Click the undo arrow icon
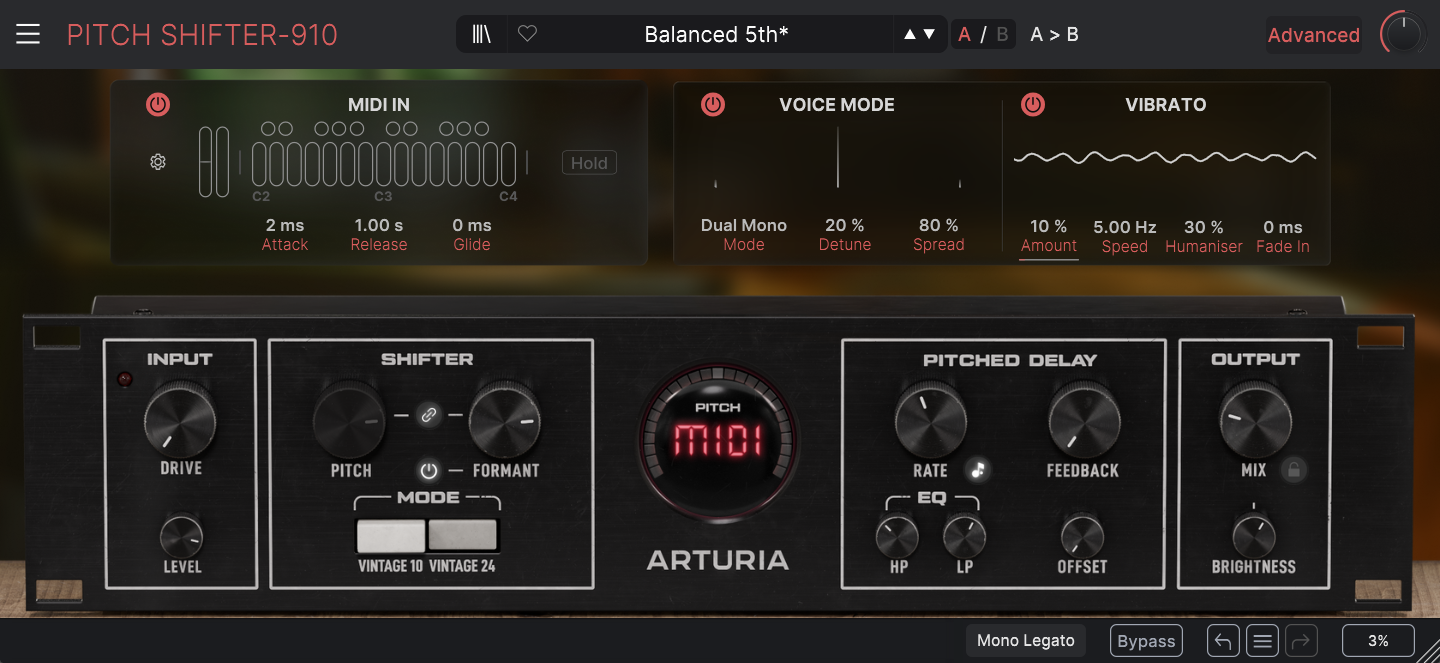Image resolution: width=1440 pixels, height=663 pixels. tap(1223, 641)
